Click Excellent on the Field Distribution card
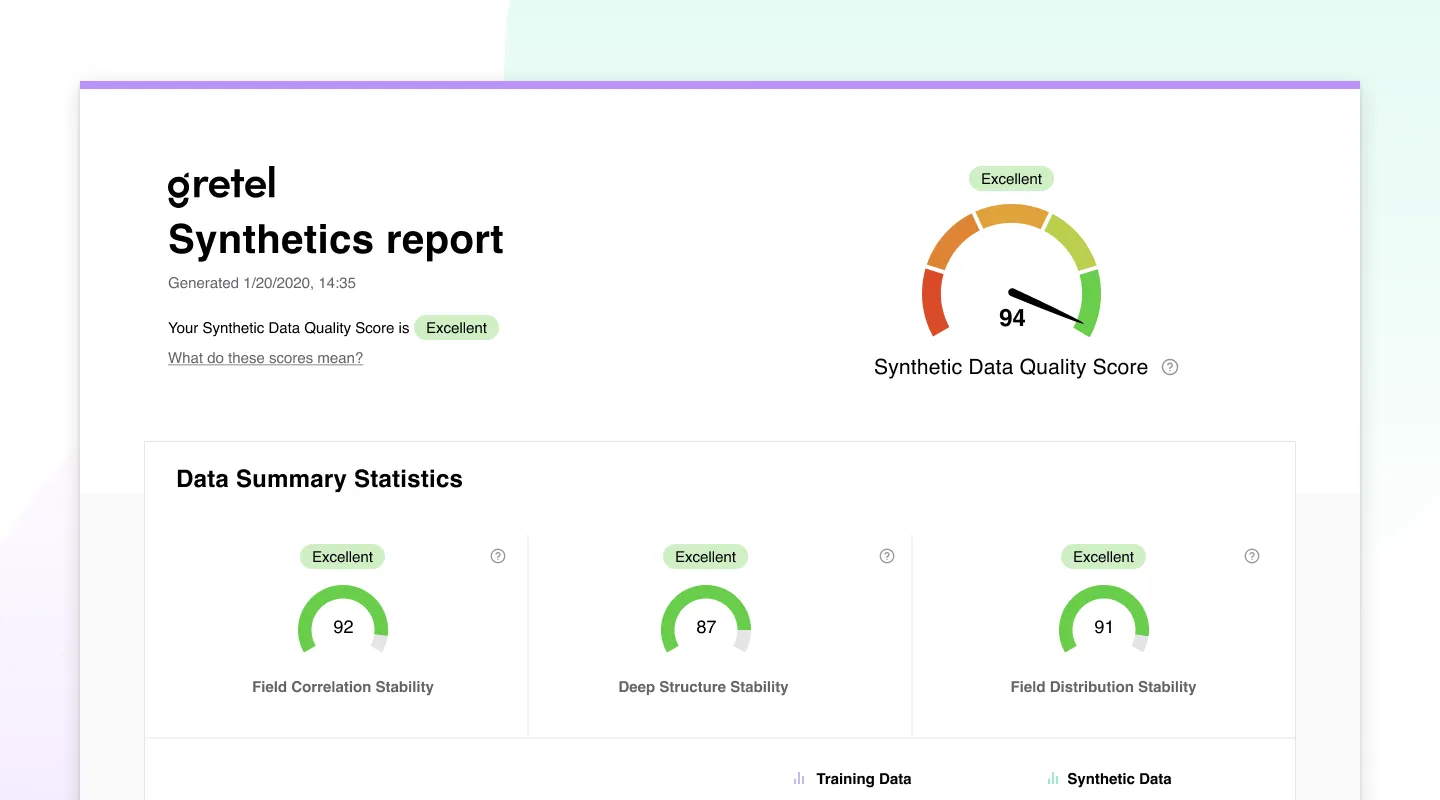Image resolution: width=1440 pixels, height=800 pixels. pyautogui.click(x=1103, y=557)
